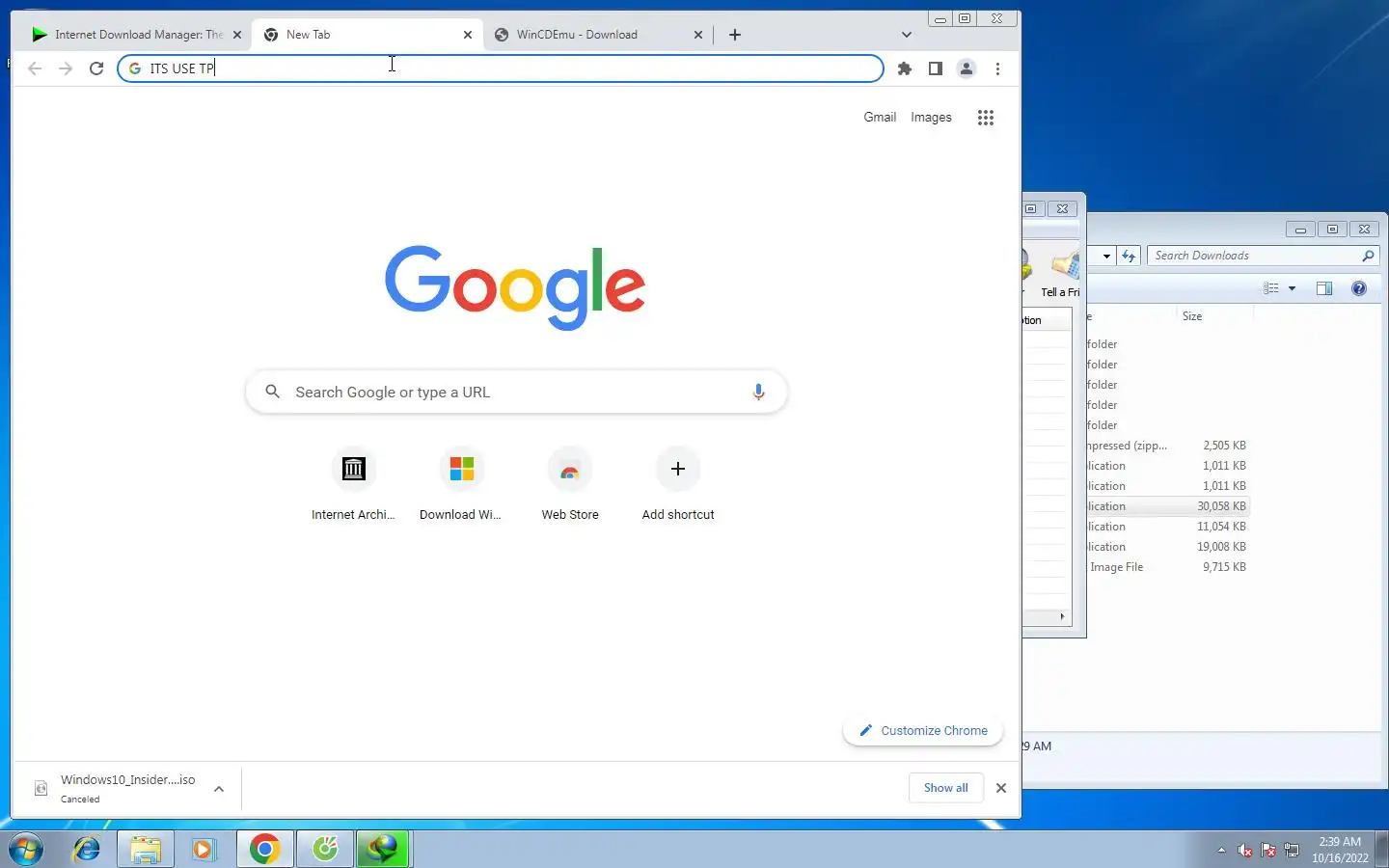Screen dimensions: 1389x868
Task: Expand options for the Windows10_Insider iso download
Action: coord(219,788)
